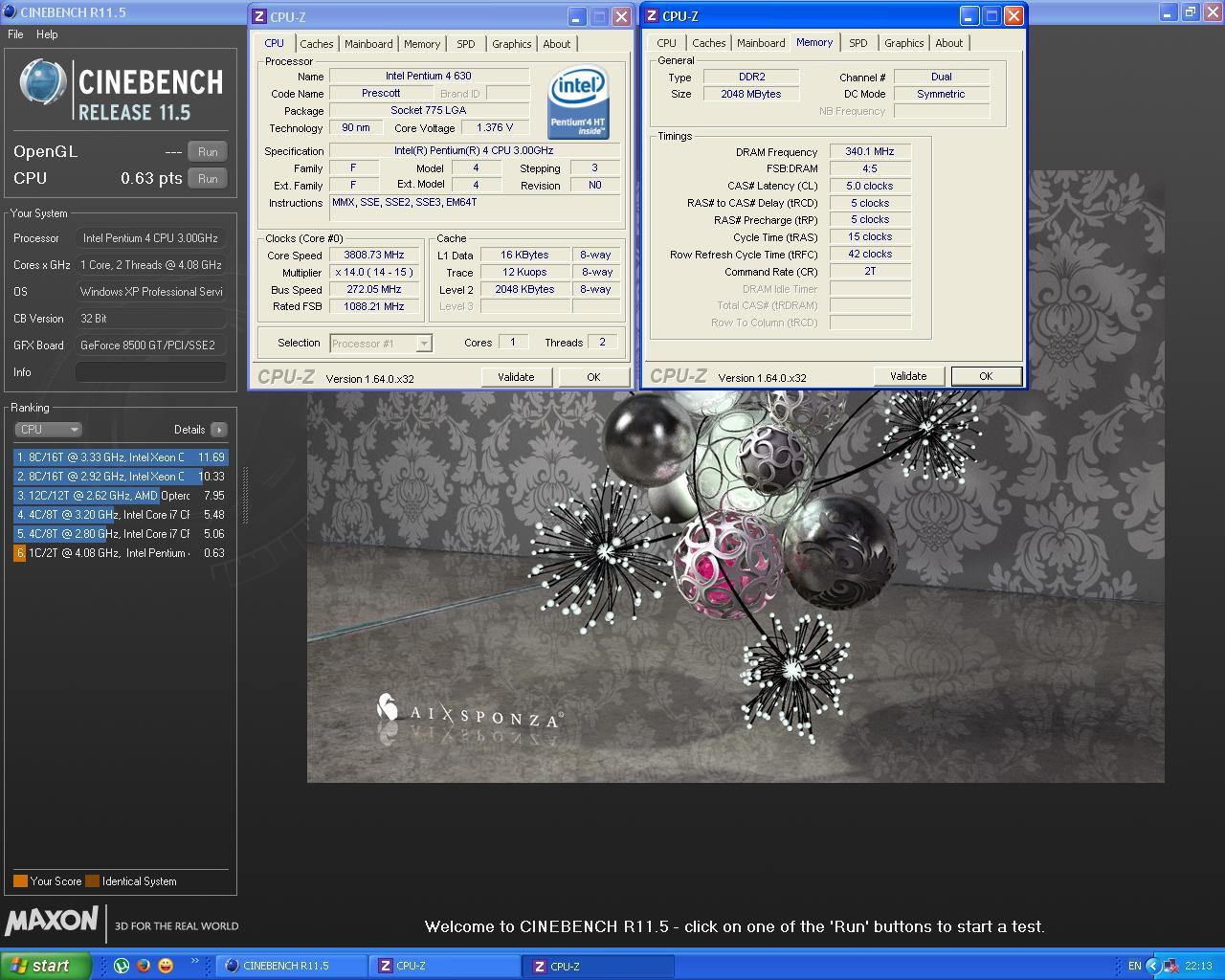This screenshot has width=1225, height=980.
Task: Select ranking row 1C/2T @ 4.08 GHz Pentium
Action: [x=121, y=553]
